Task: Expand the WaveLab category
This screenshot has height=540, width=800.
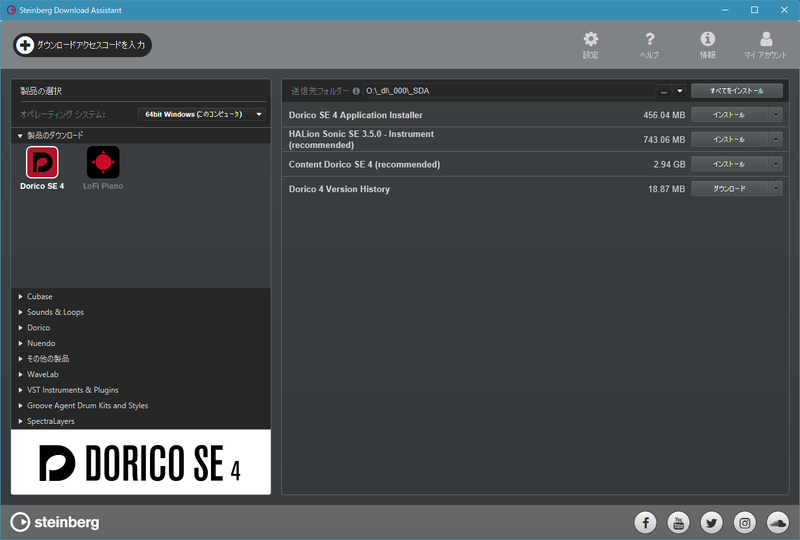Action: [x=20, y=374]
